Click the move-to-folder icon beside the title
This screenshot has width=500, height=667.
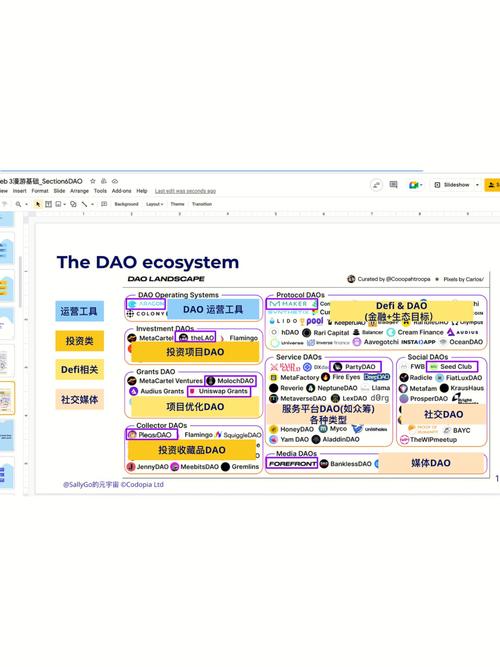103,181
